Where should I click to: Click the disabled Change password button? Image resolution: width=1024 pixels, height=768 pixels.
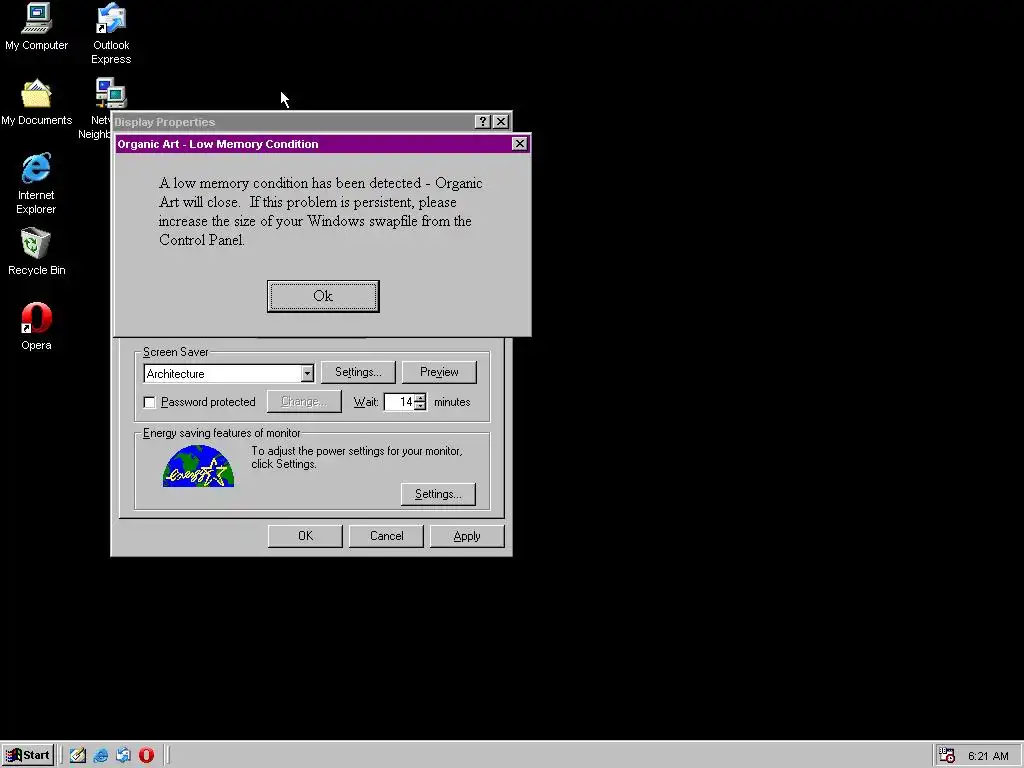304,402
